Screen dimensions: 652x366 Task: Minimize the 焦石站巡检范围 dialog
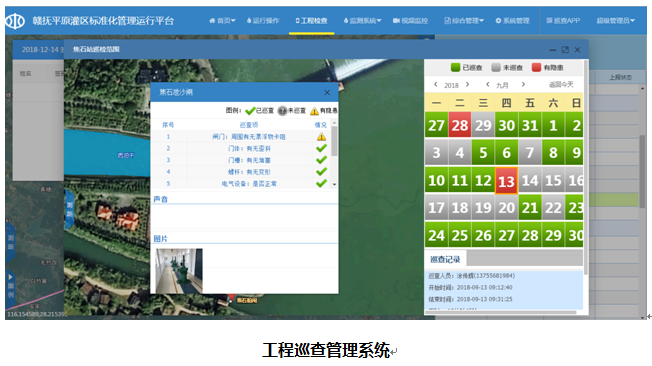(x=553, y=50)
